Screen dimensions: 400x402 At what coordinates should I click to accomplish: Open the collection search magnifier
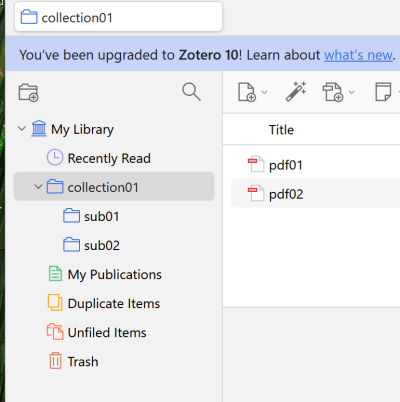tap(191, 92)
